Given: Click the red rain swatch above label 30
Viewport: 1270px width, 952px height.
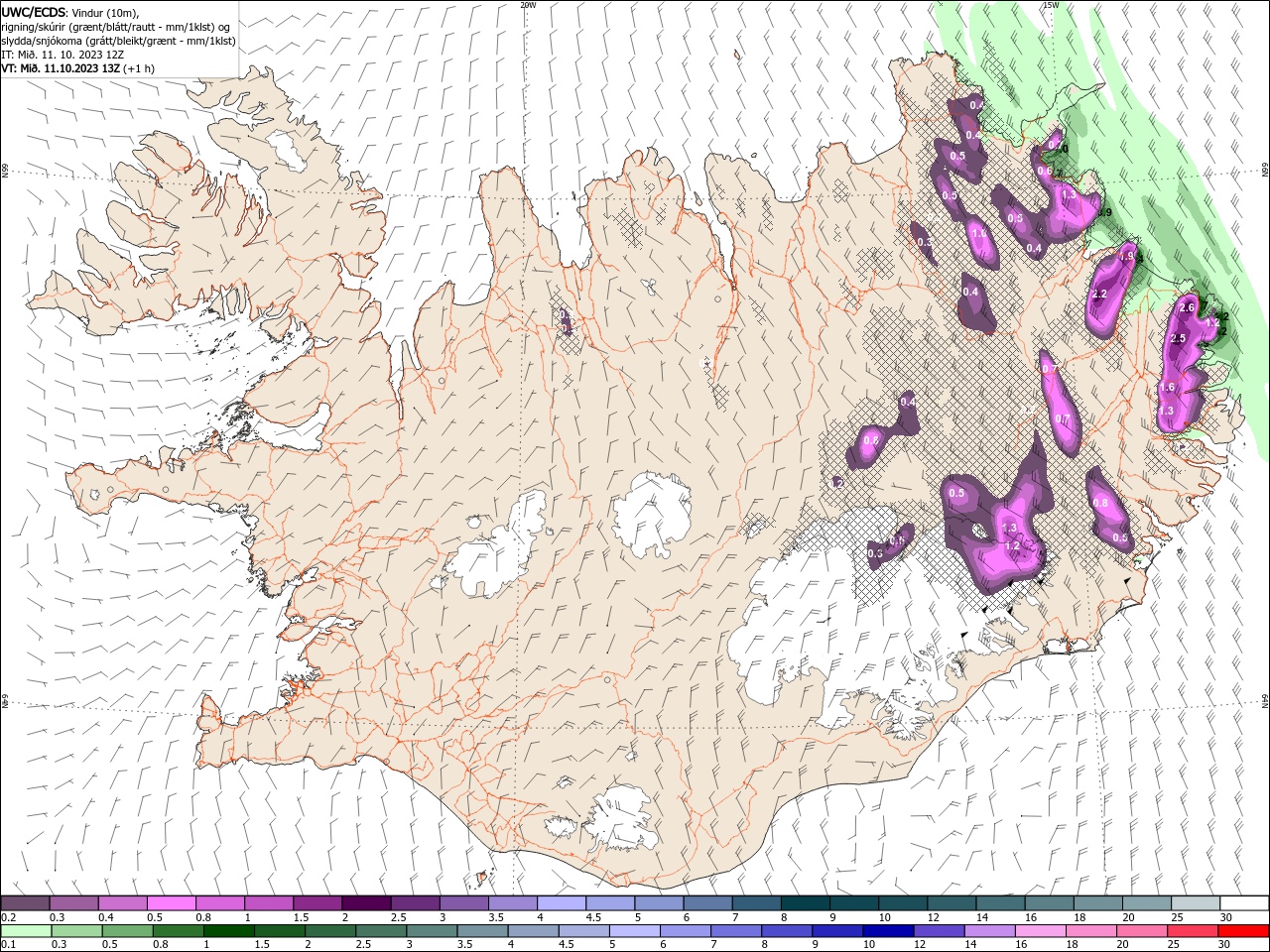Looking at the screenshot, I should coord(1242,931).
